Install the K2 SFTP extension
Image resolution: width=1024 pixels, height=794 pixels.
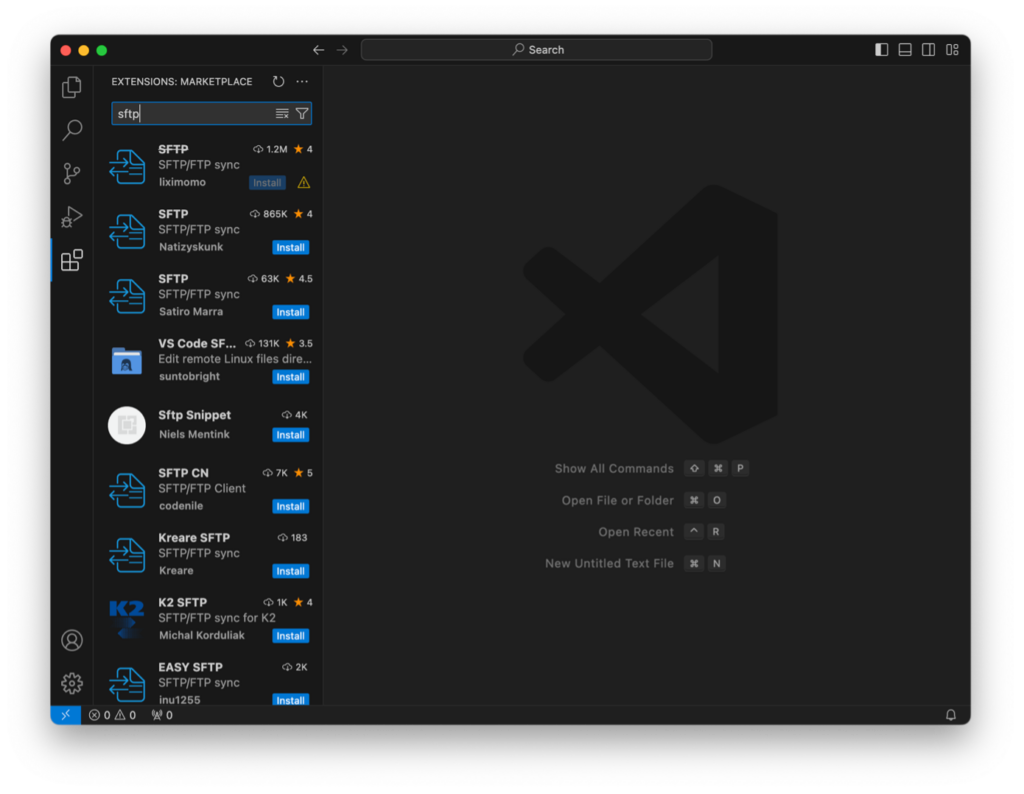tap(291, 635)
